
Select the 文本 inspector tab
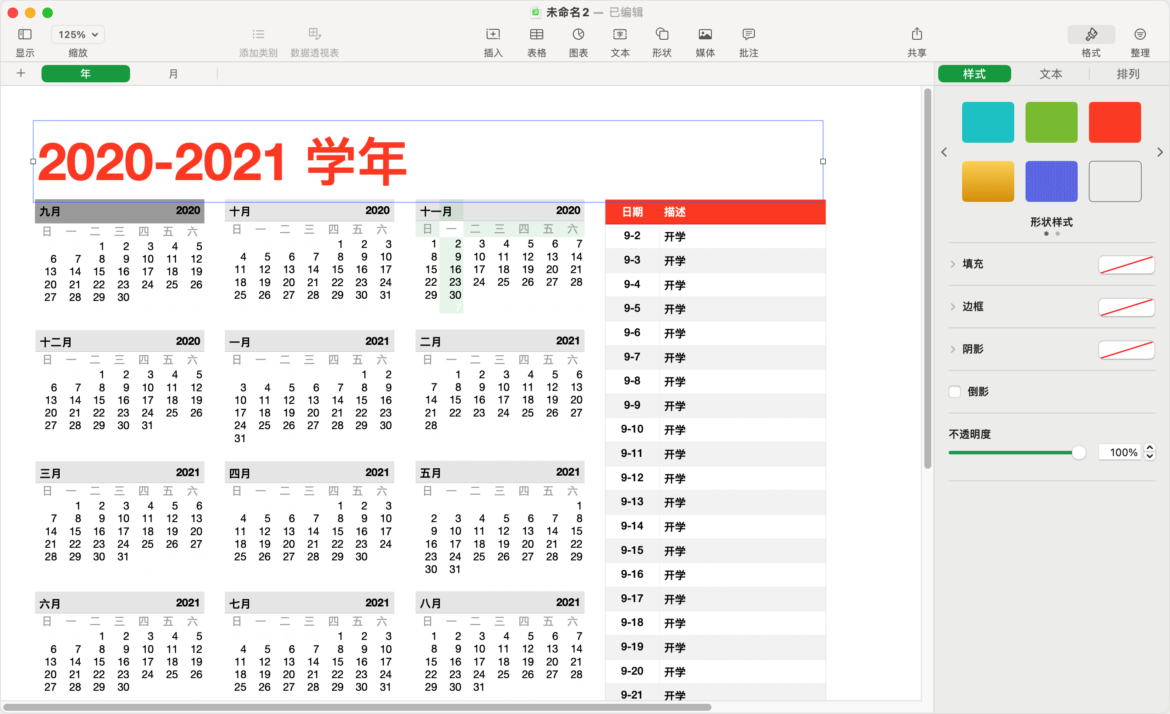[1051, 74]
